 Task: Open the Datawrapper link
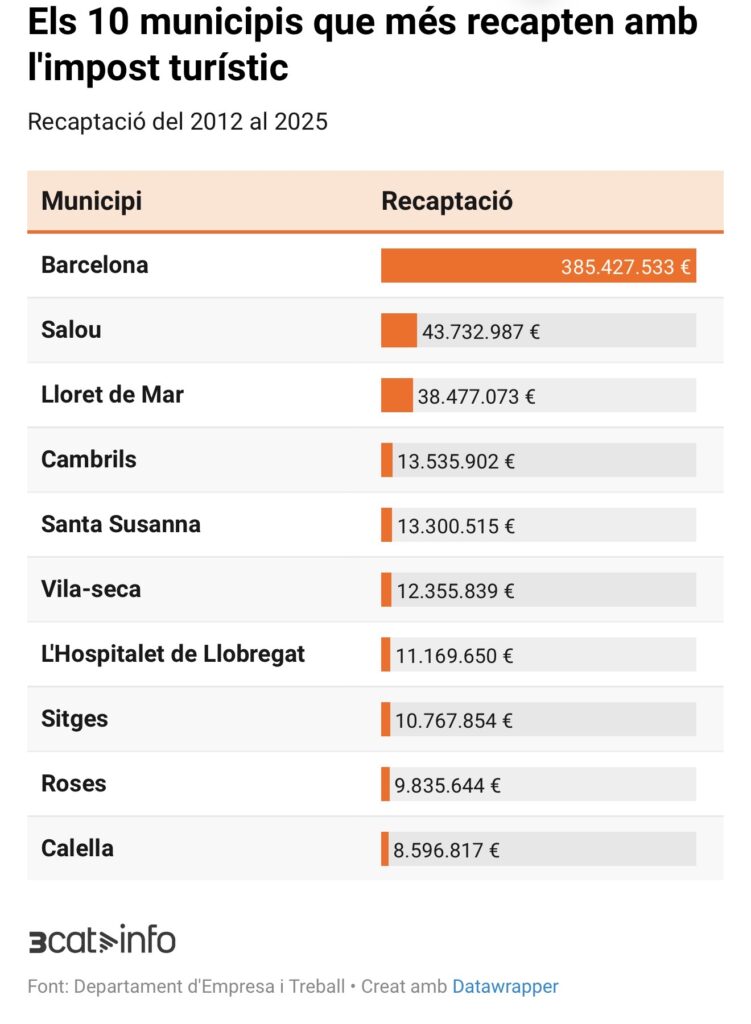(x=505, y=987)
